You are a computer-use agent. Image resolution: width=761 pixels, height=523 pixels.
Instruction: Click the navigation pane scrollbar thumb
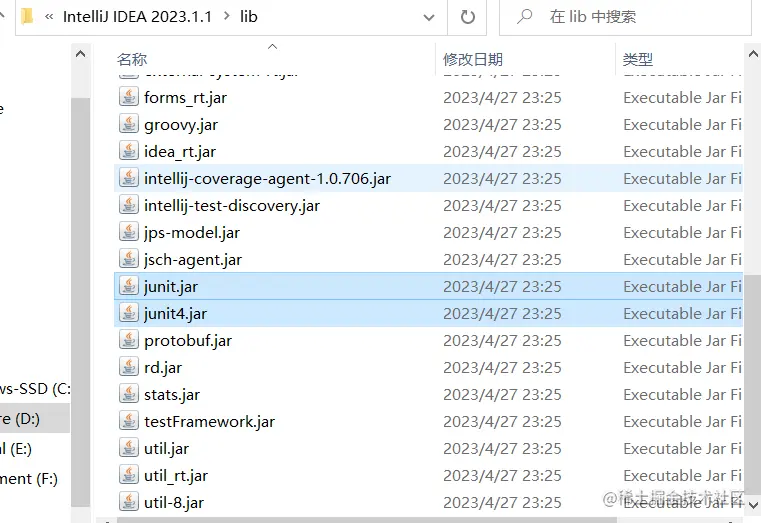click(x=81, y=301)
